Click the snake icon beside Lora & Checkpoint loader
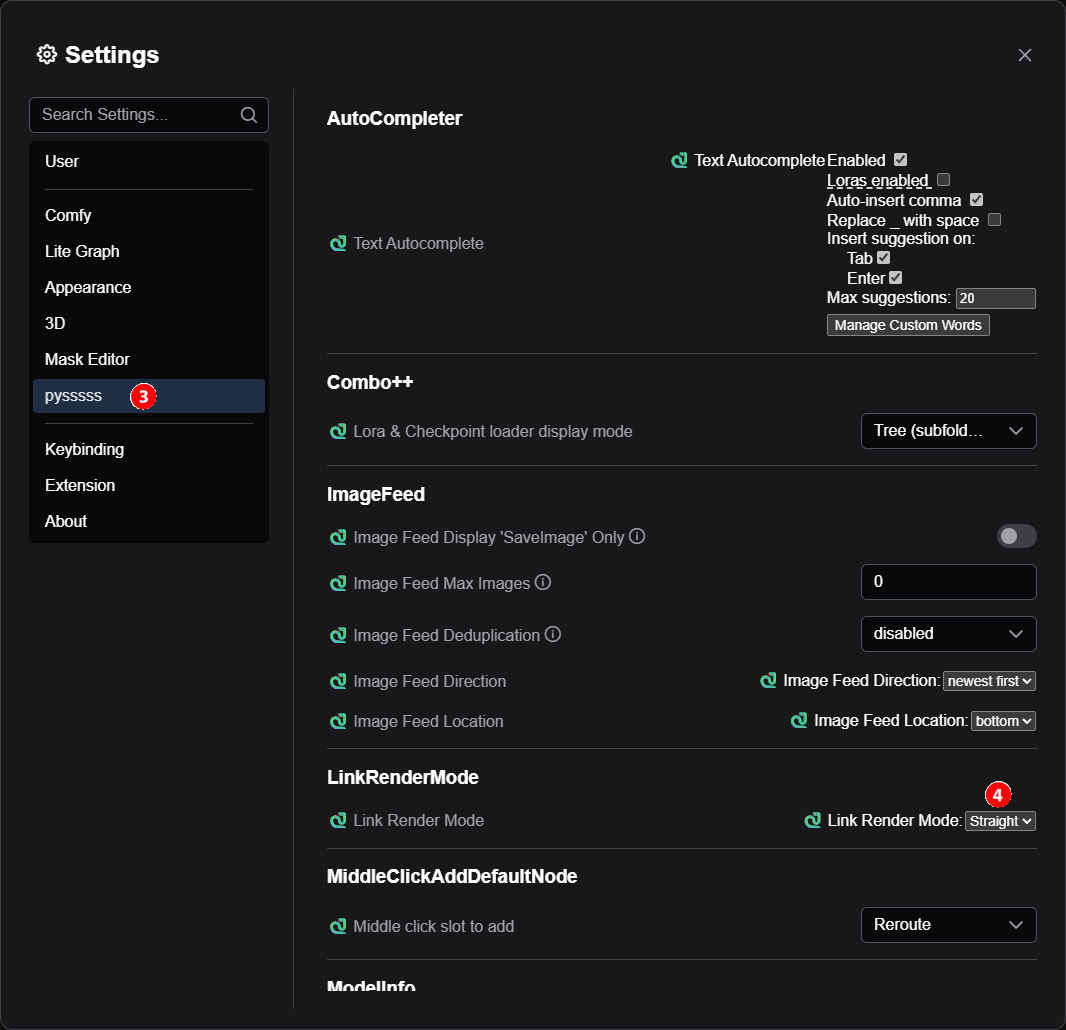Screen dimensions: 1066x1030 [338, 432]
